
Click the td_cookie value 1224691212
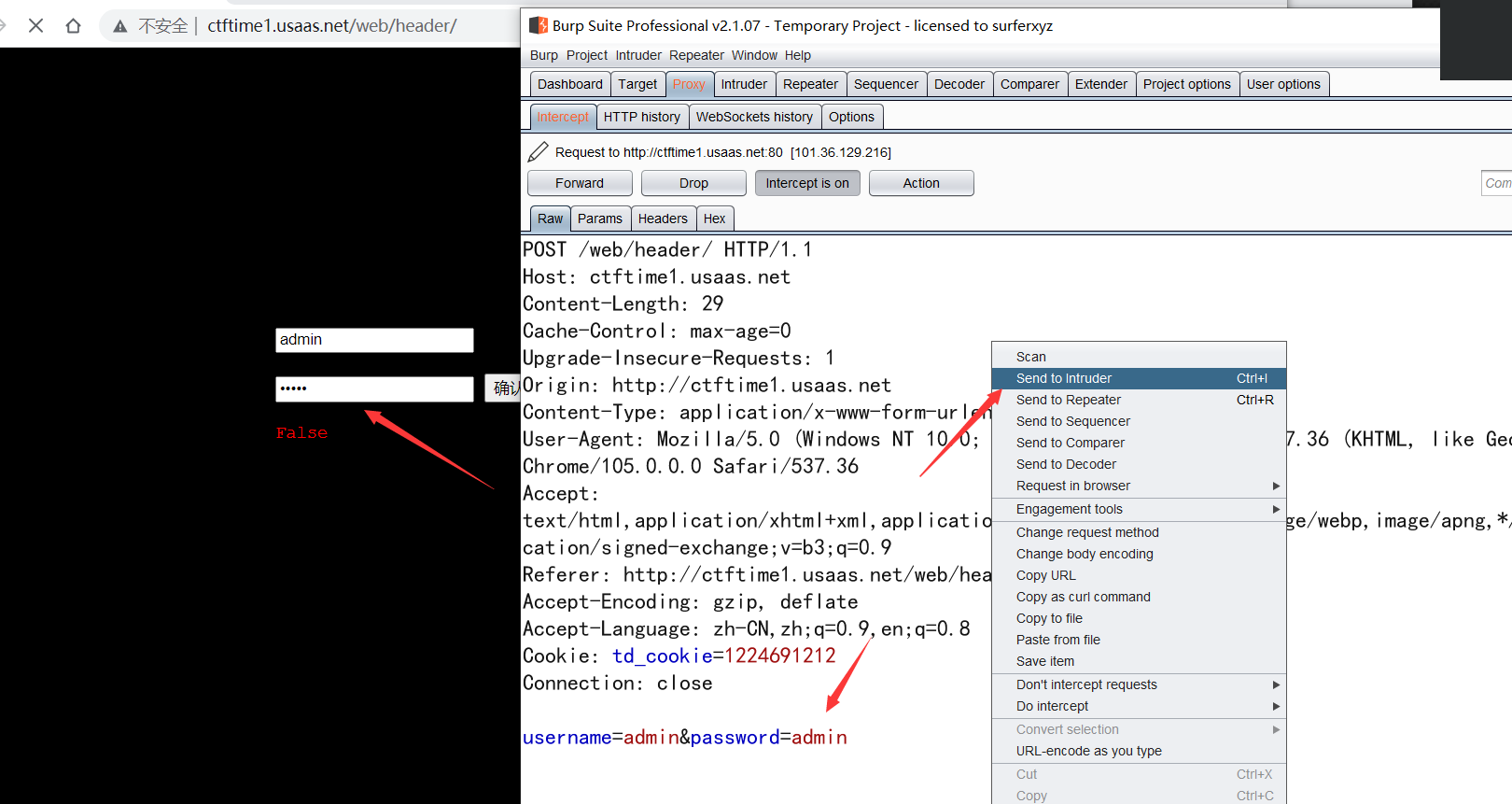click(780, 656)
